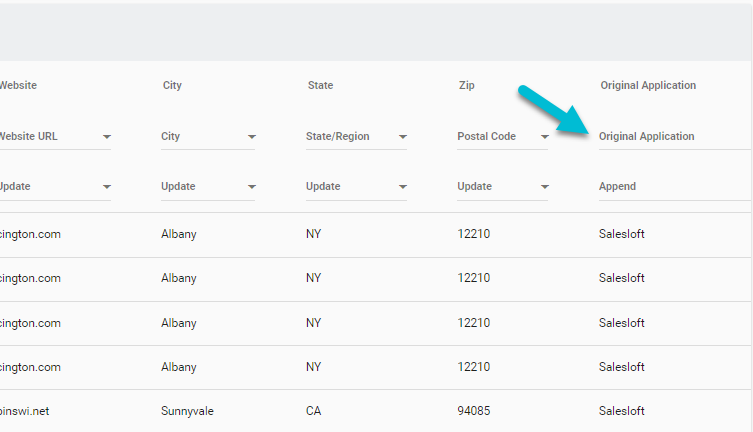
Task: Click the State column header
Action: [320, 86]
